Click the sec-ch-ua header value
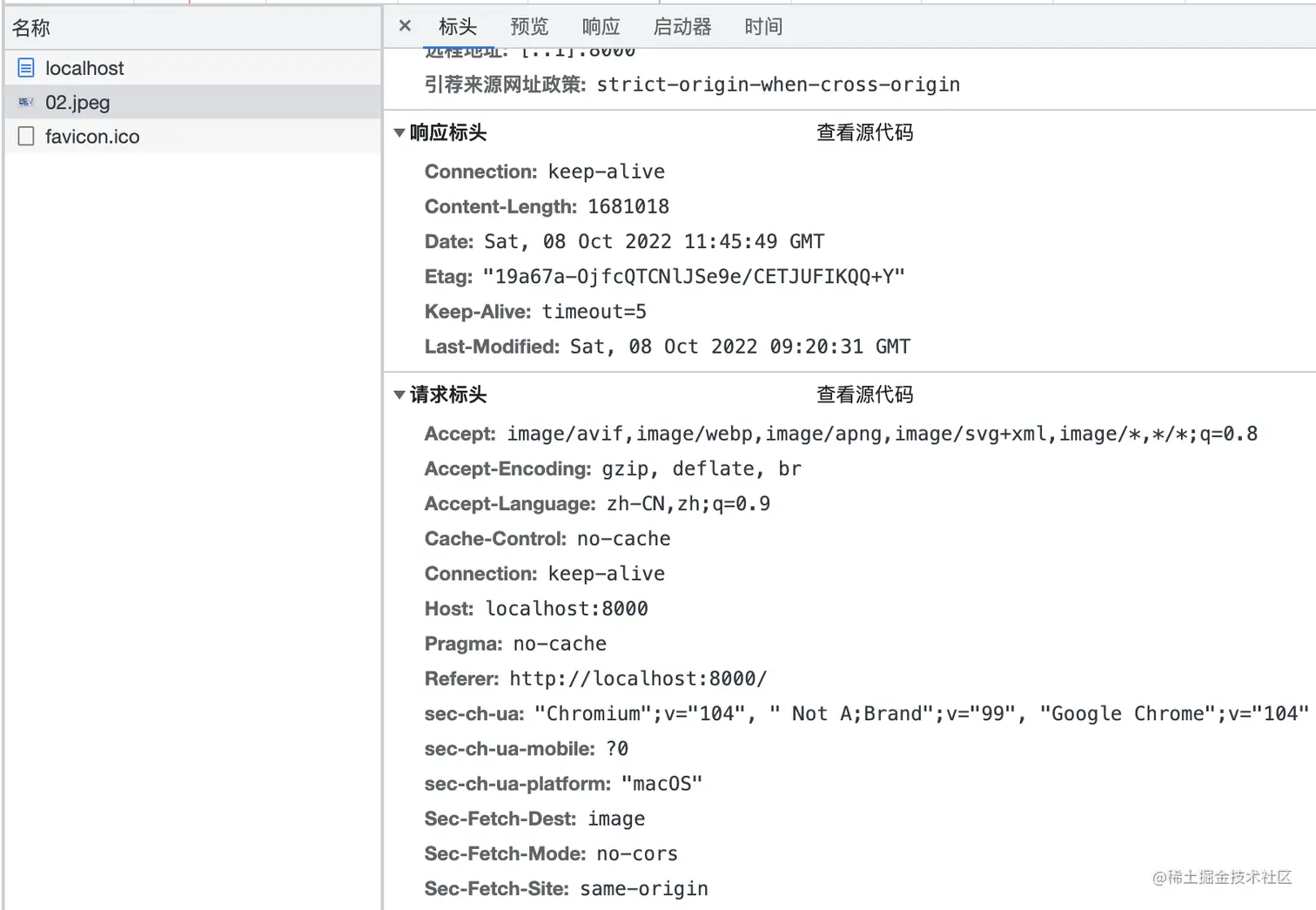The height and width of the screenshot is (910, 1316). coord(922,714)
